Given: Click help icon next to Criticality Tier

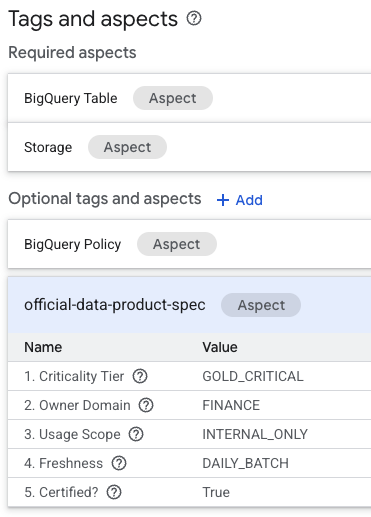Looking at the screenshot, I should coord(140,376).
